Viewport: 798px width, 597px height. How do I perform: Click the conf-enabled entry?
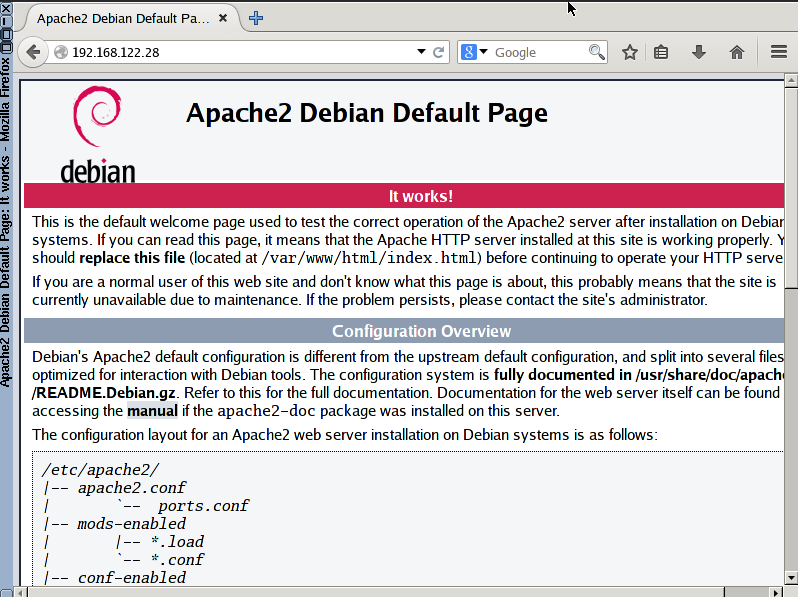pos(132,578)
